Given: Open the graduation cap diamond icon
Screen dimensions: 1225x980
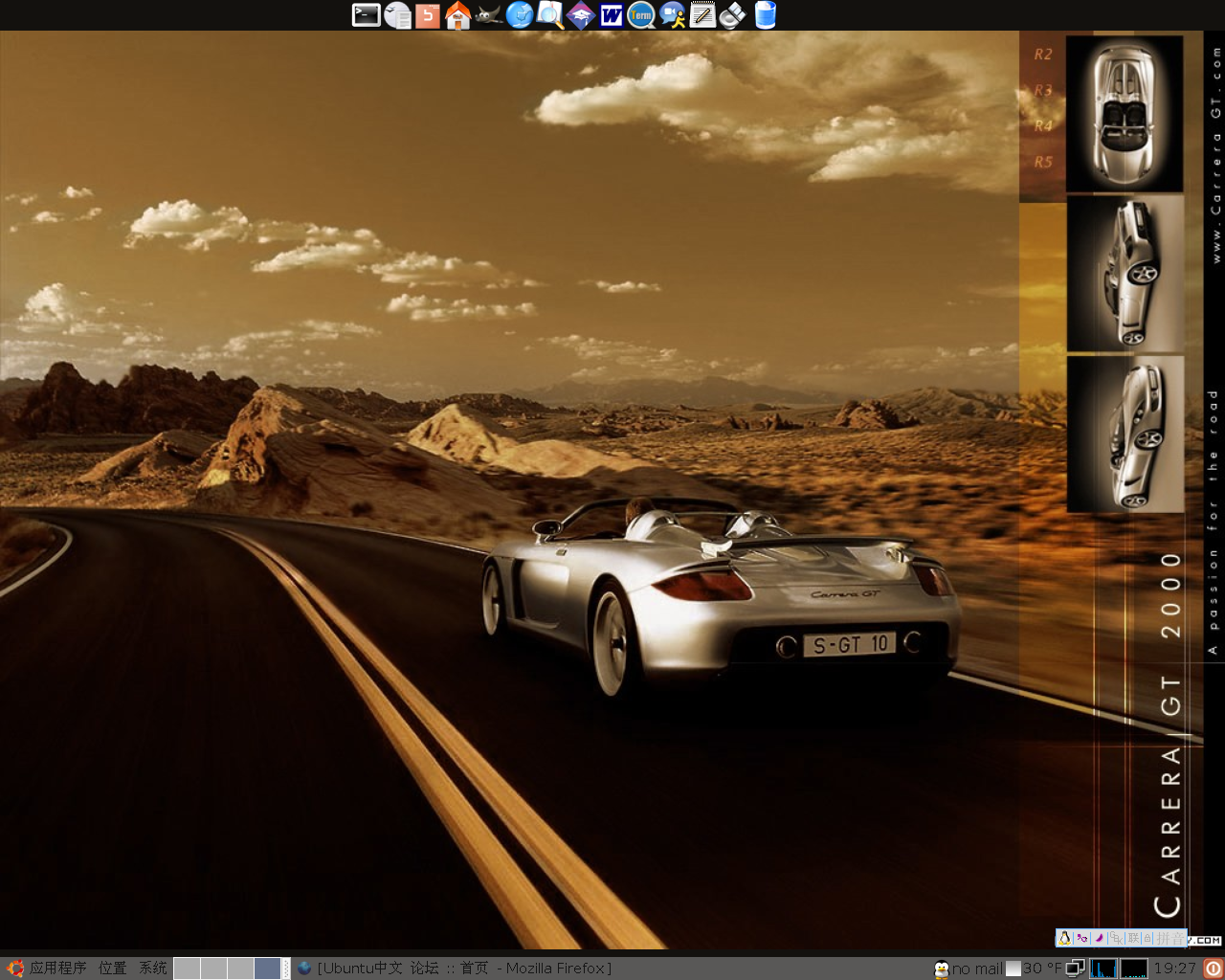Looking at the screenshot, I should [581, 14].
